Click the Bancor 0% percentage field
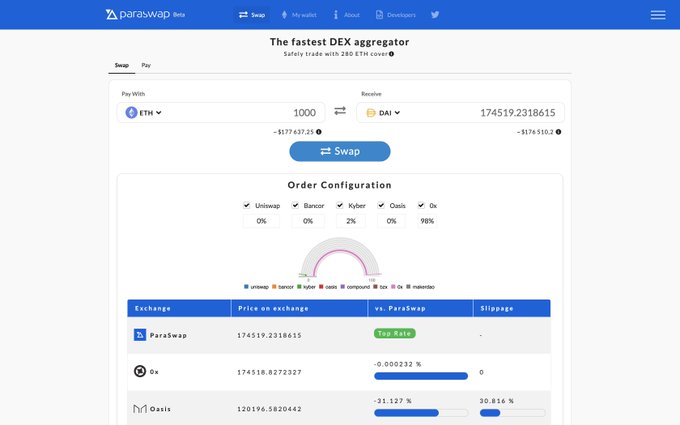 pos(308,221)
